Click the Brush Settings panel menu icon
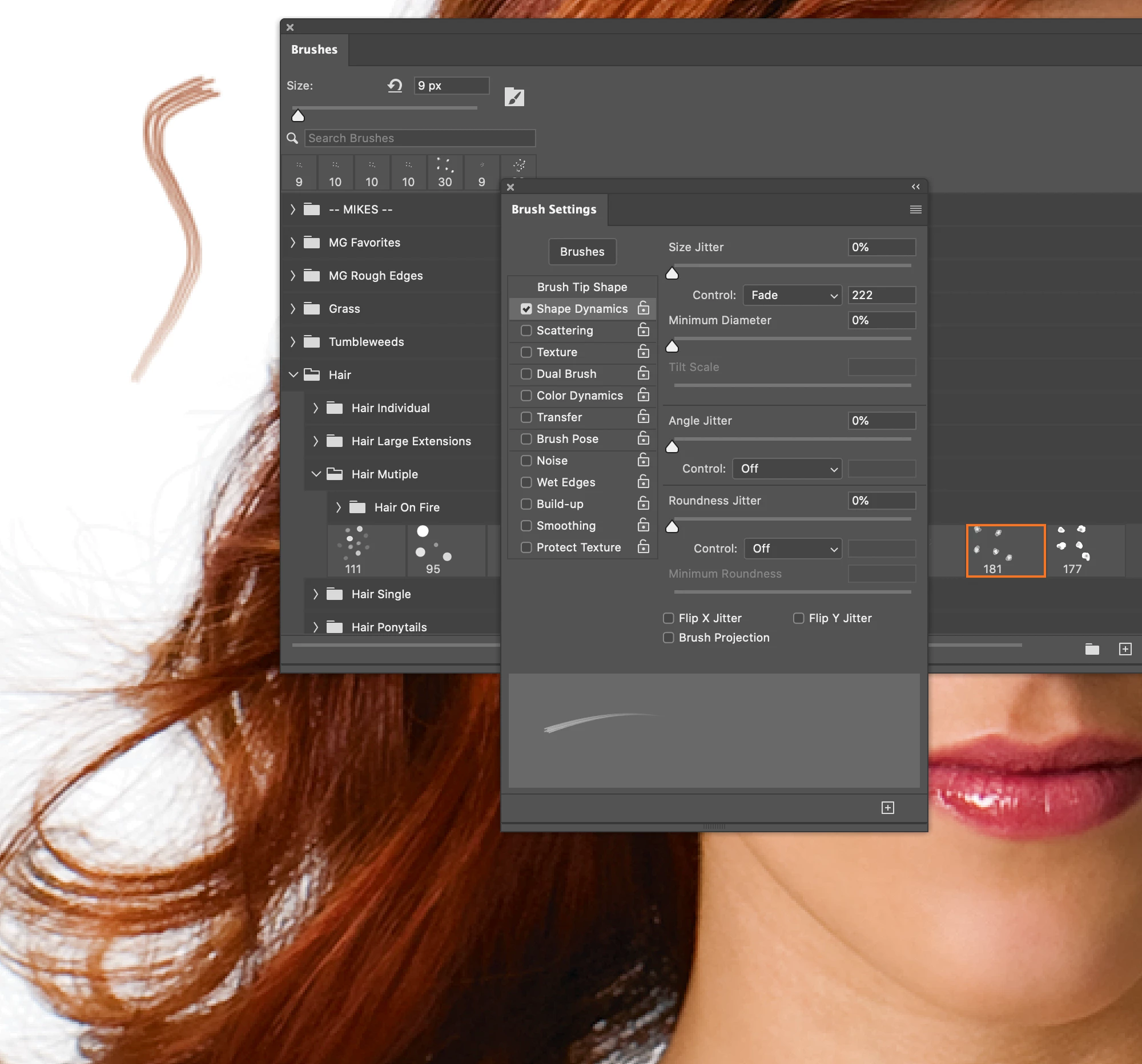The height and width of the screenshot is (1064, 1142). (916, 209)
